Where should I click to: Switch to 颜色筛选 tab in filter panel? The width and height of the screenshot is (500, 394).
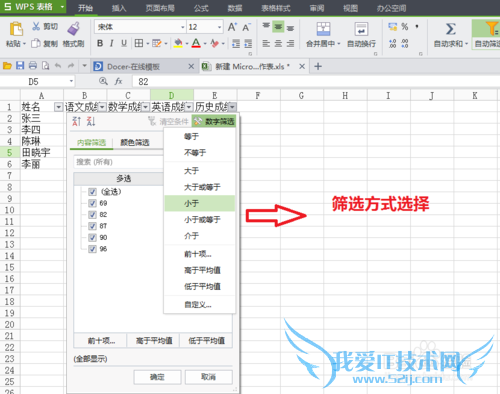[135, 143]
